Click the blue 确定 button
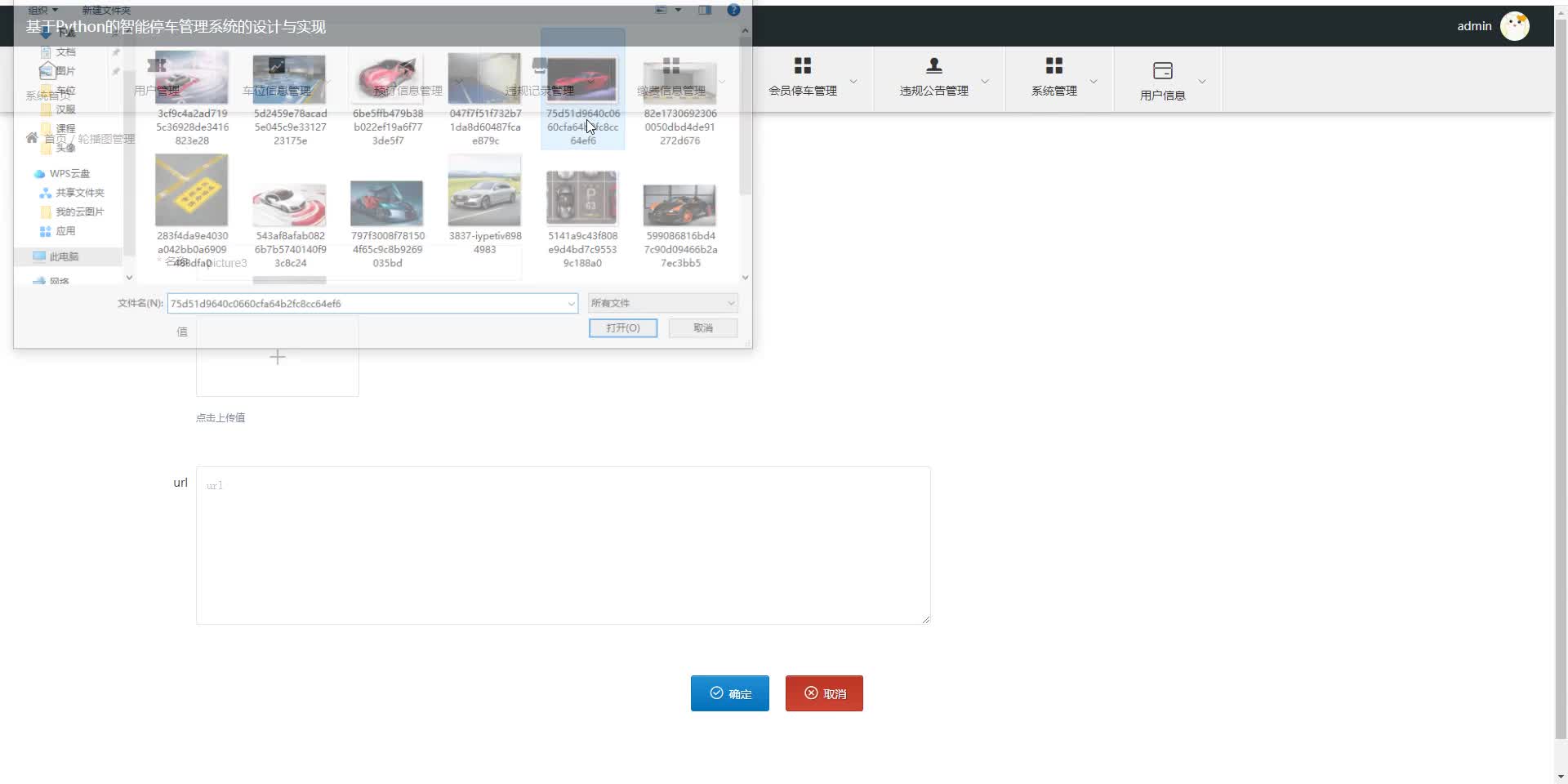This screenshot has width=1568, height=784. tap(730, 693)
